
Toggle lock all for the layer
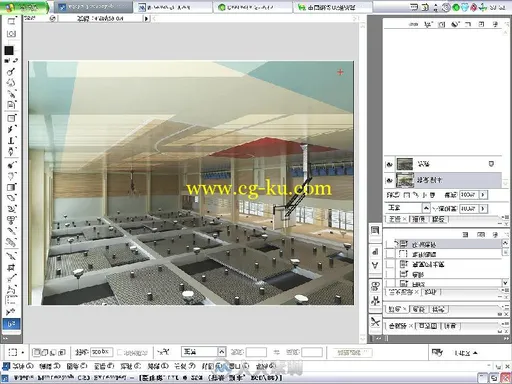point(433,194)
